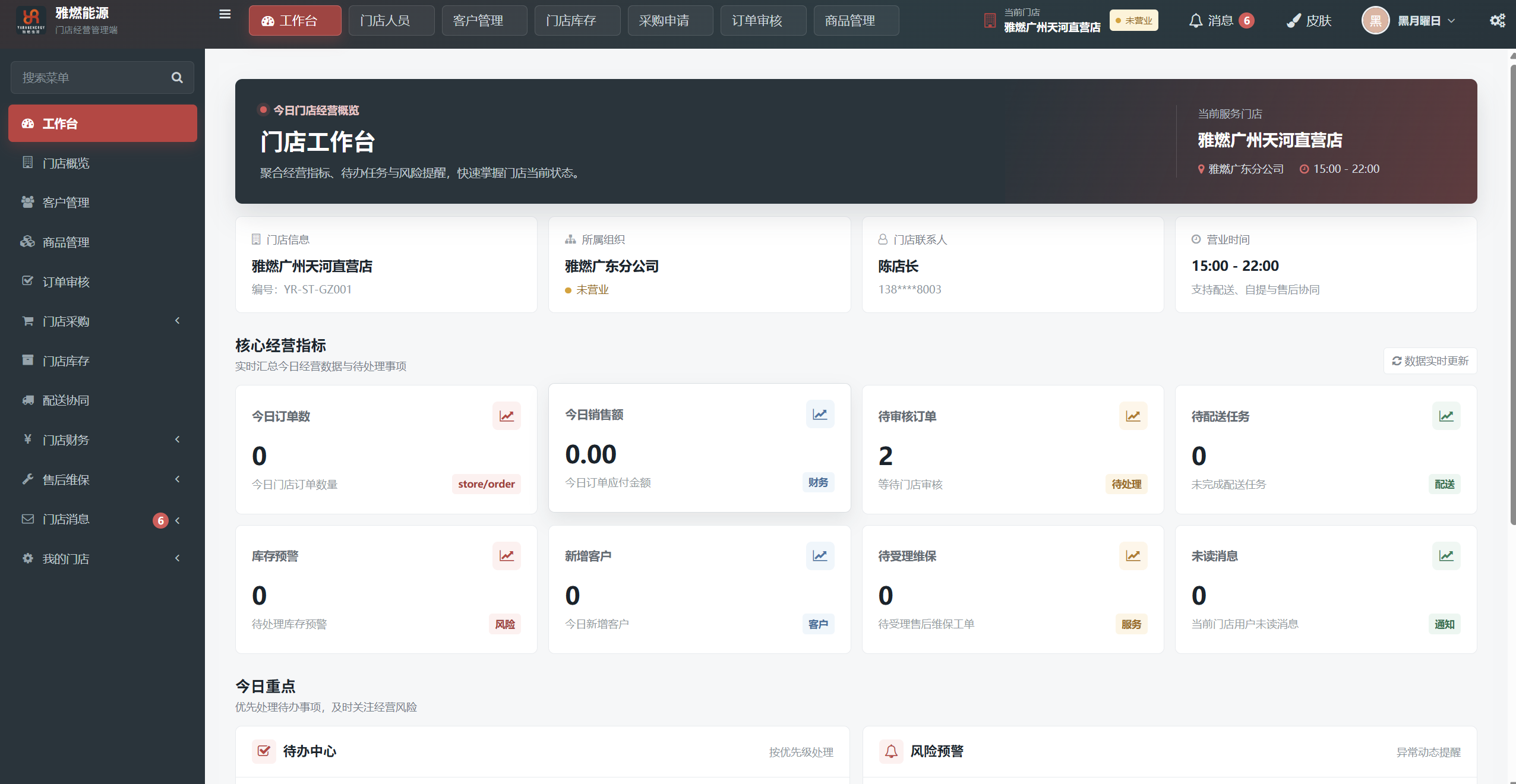Click the search magnifier icon in sidebar
The height and width of the screenshot is (784, 1516).
[x=177, y=77]
